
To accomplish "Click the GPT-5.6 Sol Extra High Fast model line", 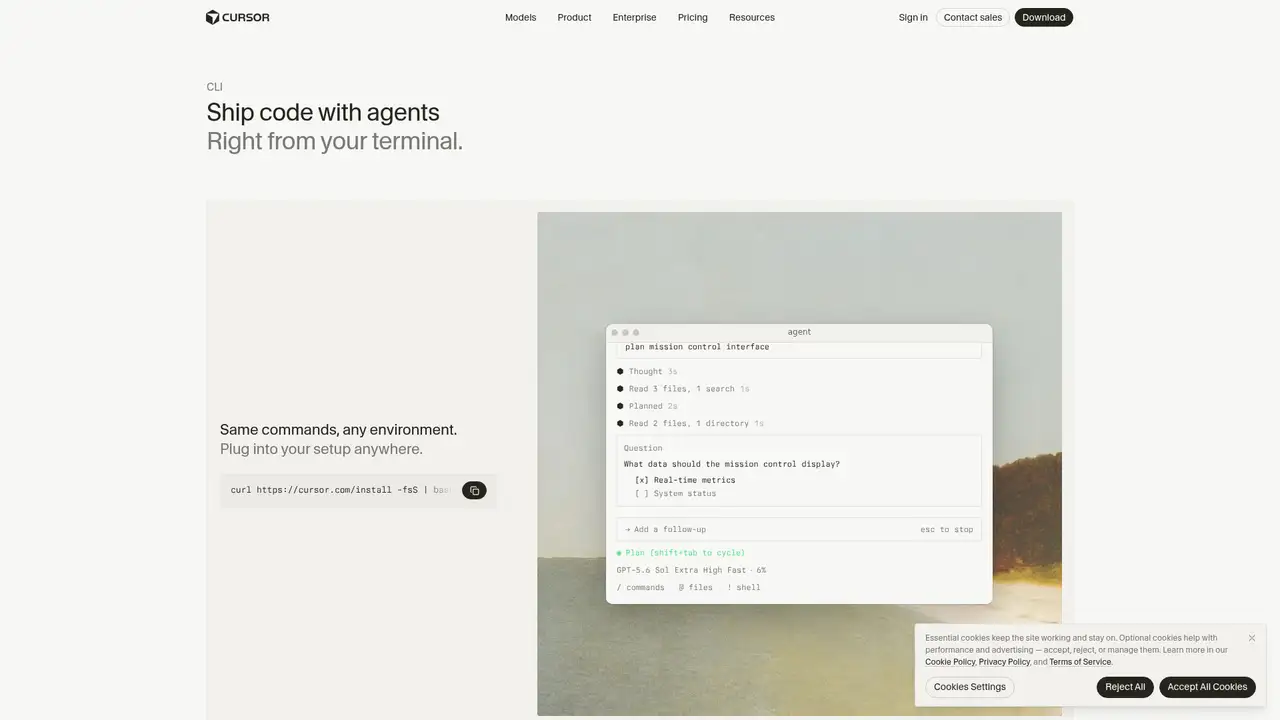I will 691,570.
